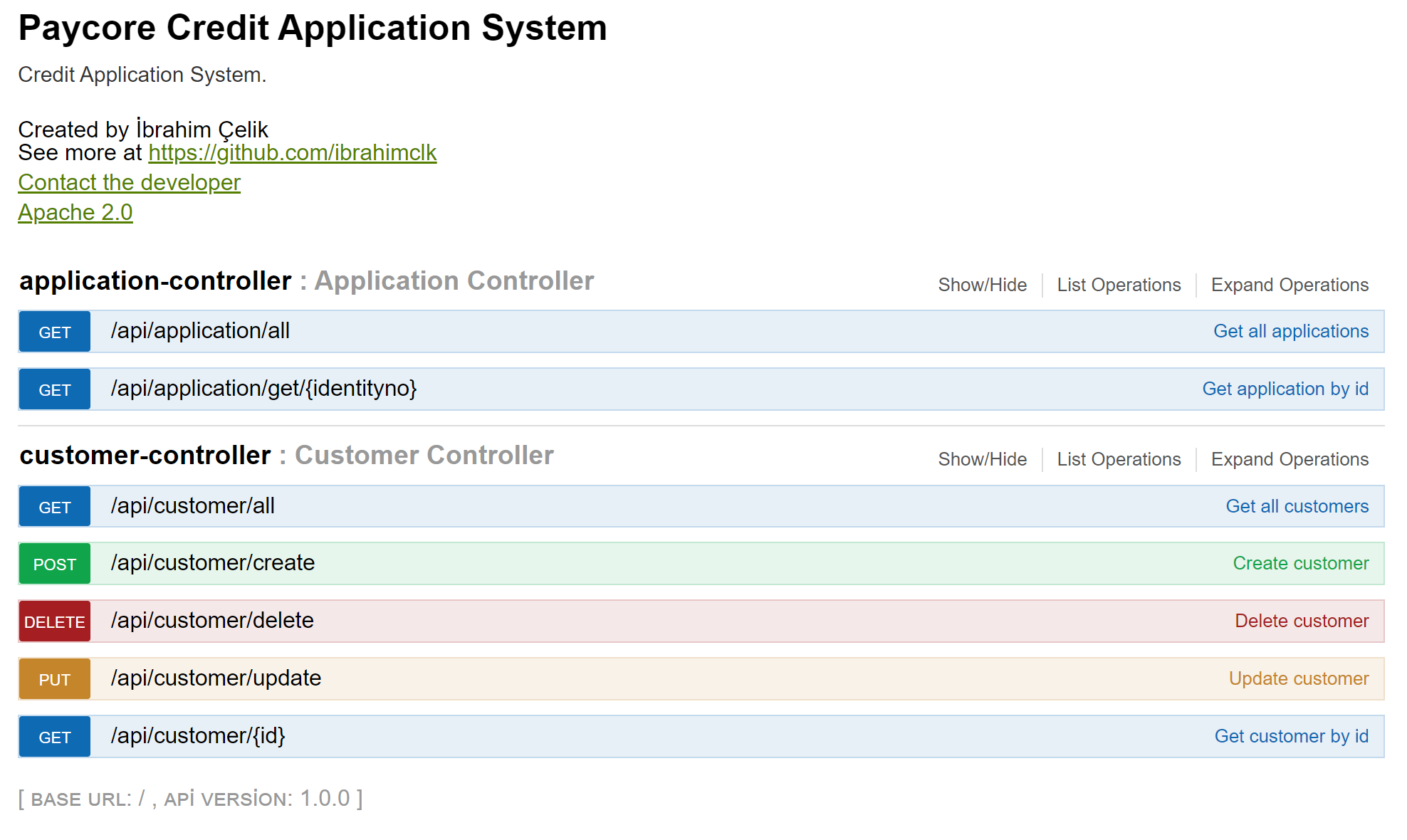Expand the 'Create customer' operation
Viewport: 1407px width, 840px height.
click(1300, 563)
